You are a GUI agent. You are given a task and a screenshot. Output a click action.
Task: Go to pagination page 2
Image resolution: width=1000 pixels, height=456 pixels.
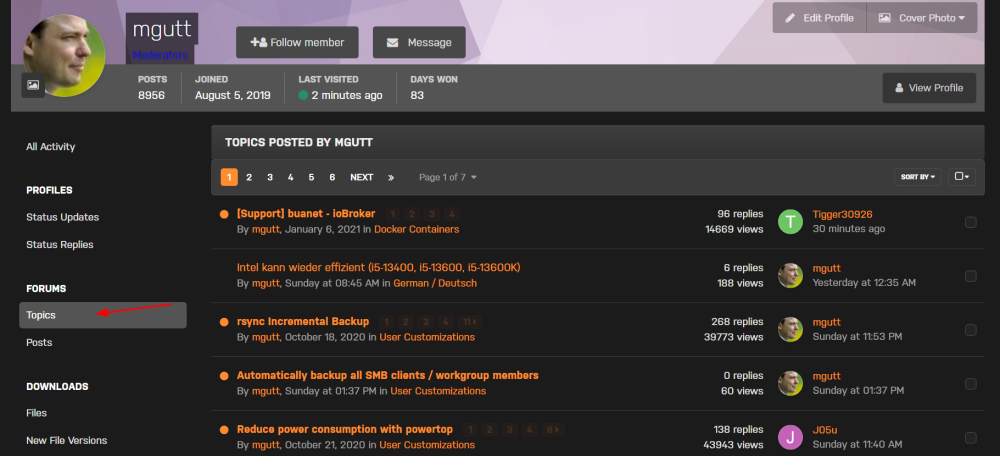pos(249,177)
